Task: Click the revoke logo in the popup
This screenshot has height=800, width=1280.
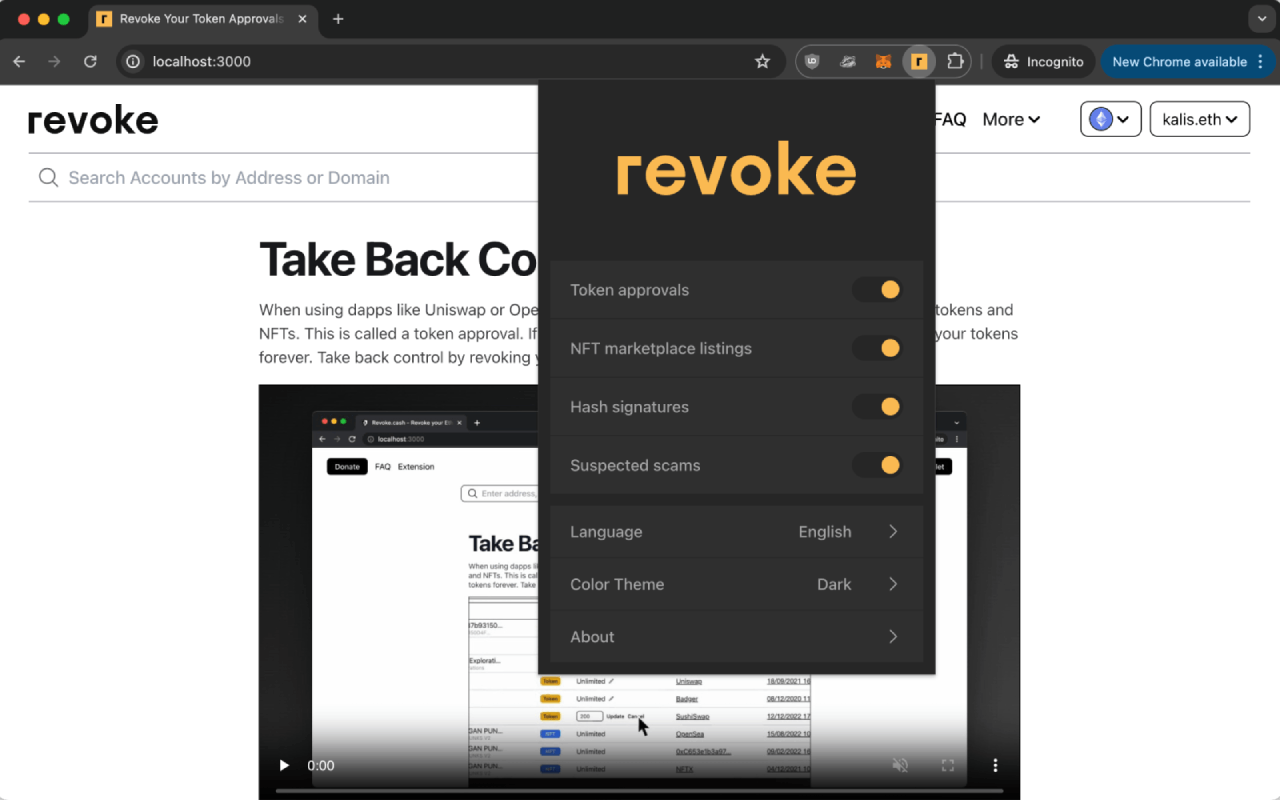Action: coord(736,168)
